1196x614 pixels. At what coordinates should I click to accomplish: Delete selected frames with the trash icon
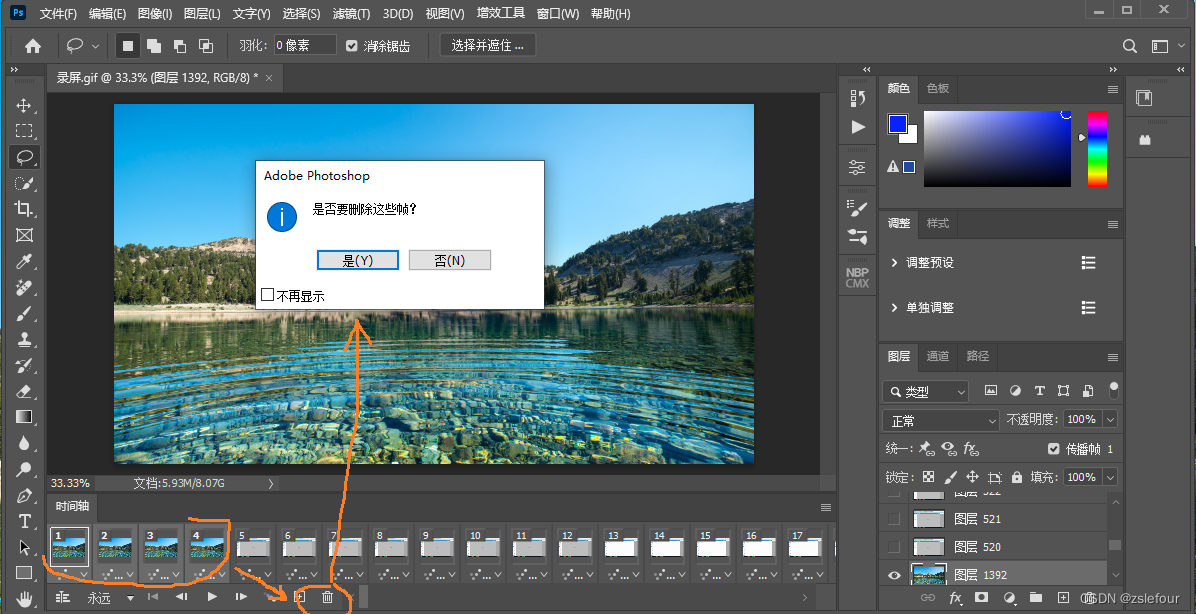tap(327, 597)
